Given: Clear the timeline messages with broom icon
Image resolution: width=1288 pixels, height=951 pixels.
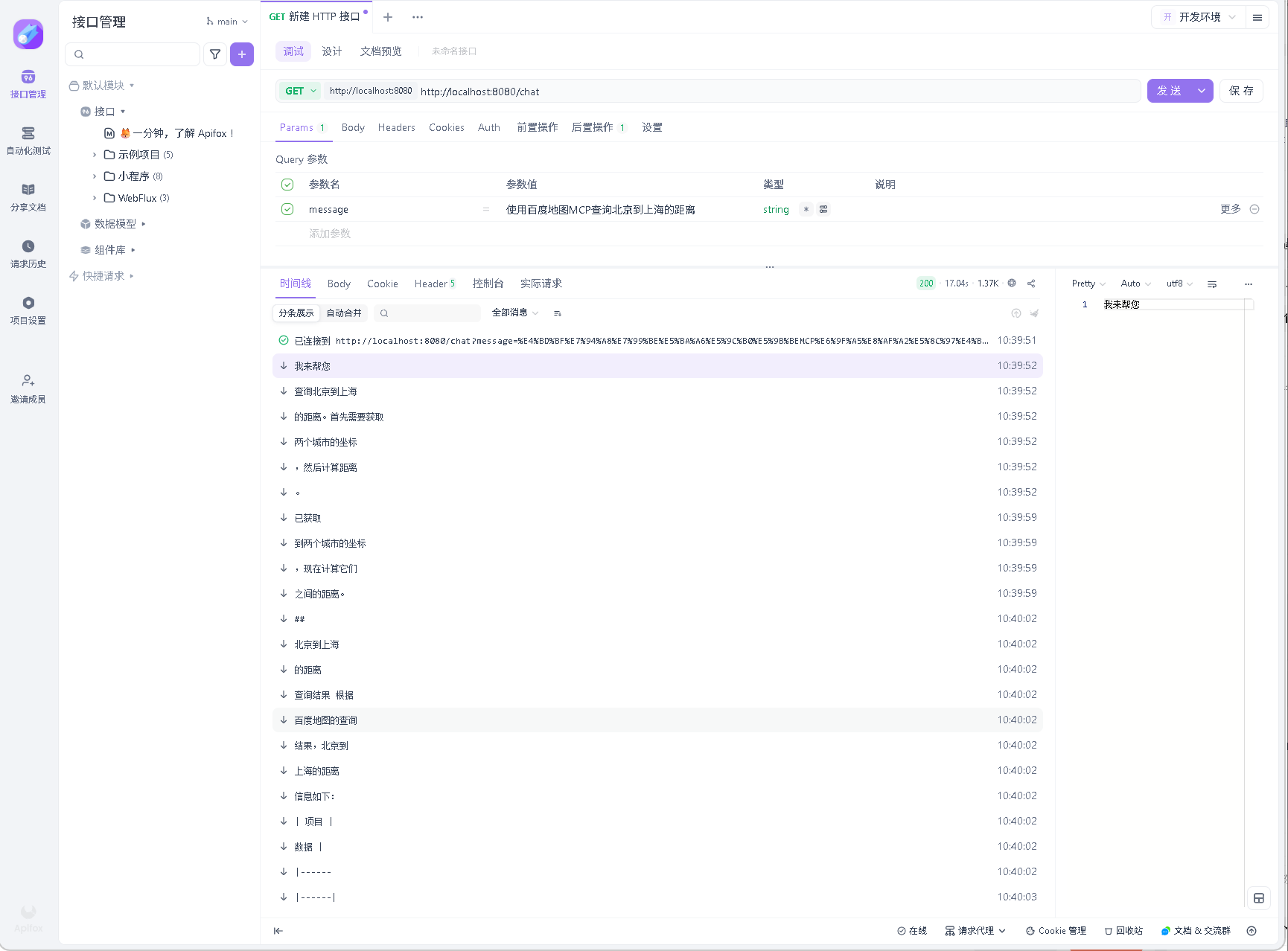Looking at the screenshot, I should coord(1034,313).
